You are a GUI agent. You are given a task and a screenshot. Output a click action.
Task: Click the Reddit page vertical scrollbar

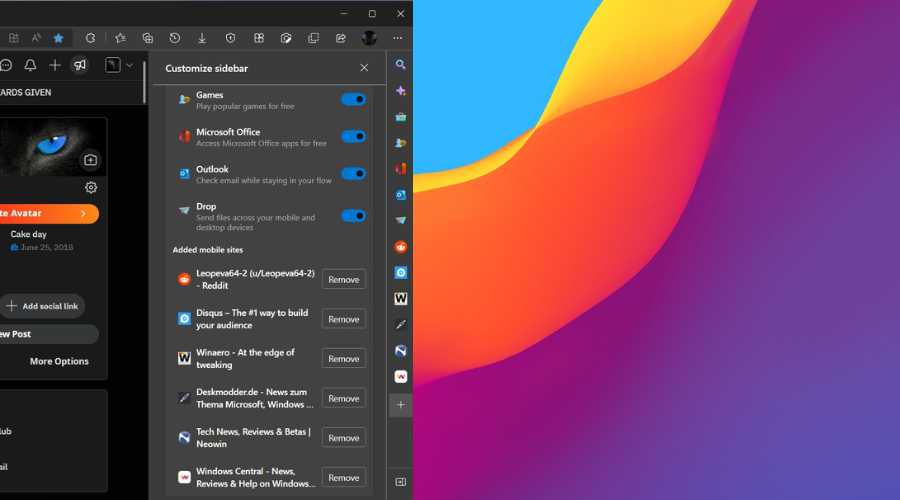point(145,83)
